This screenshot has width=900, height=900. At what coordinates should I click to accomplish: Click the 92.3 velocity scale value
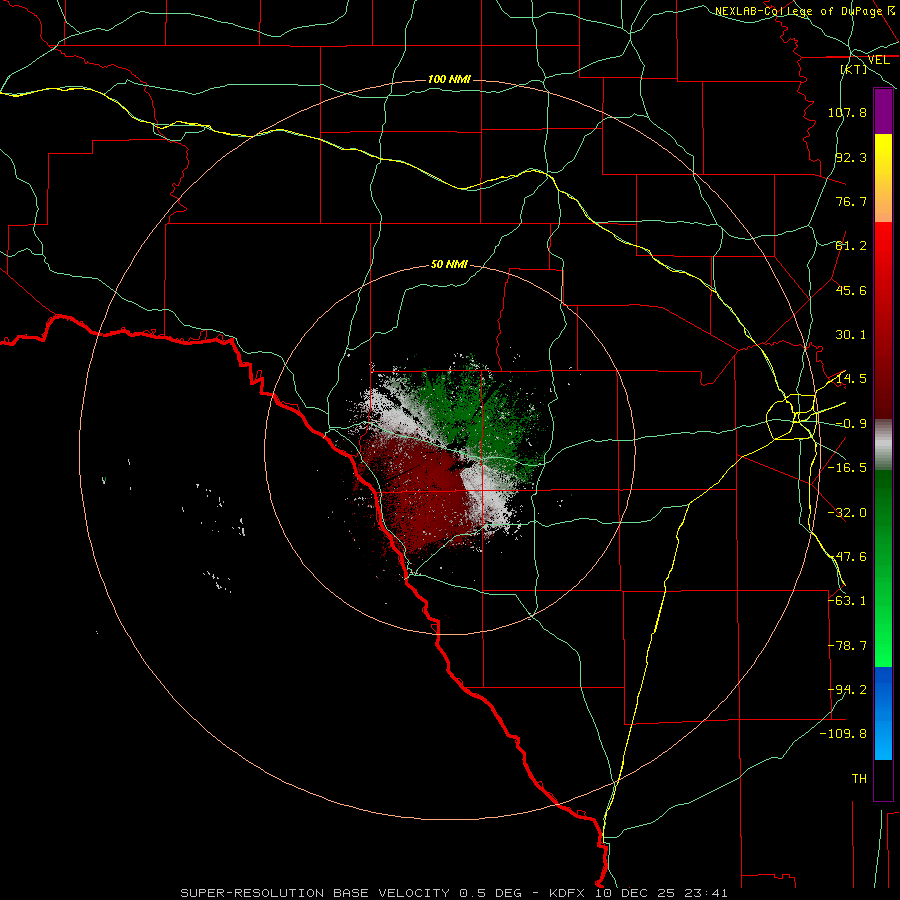(851, 157)
